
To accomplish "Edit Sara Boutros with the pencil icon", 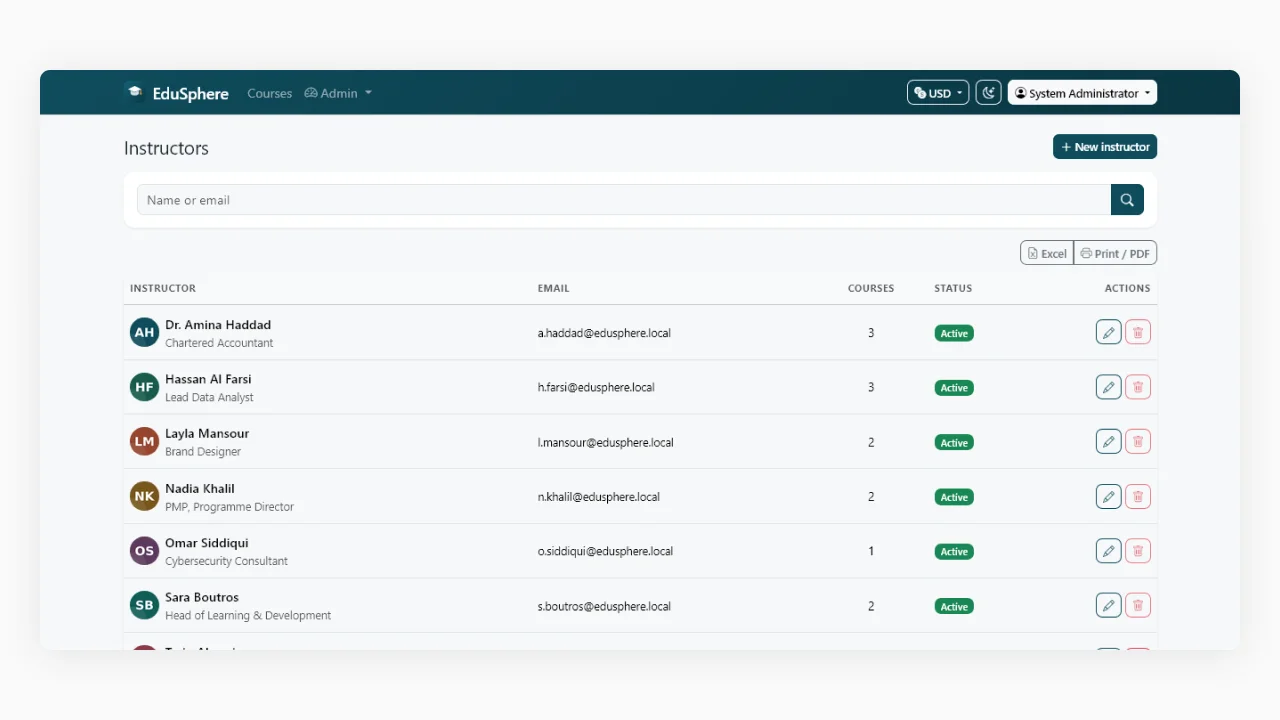I will point(1108,606).
